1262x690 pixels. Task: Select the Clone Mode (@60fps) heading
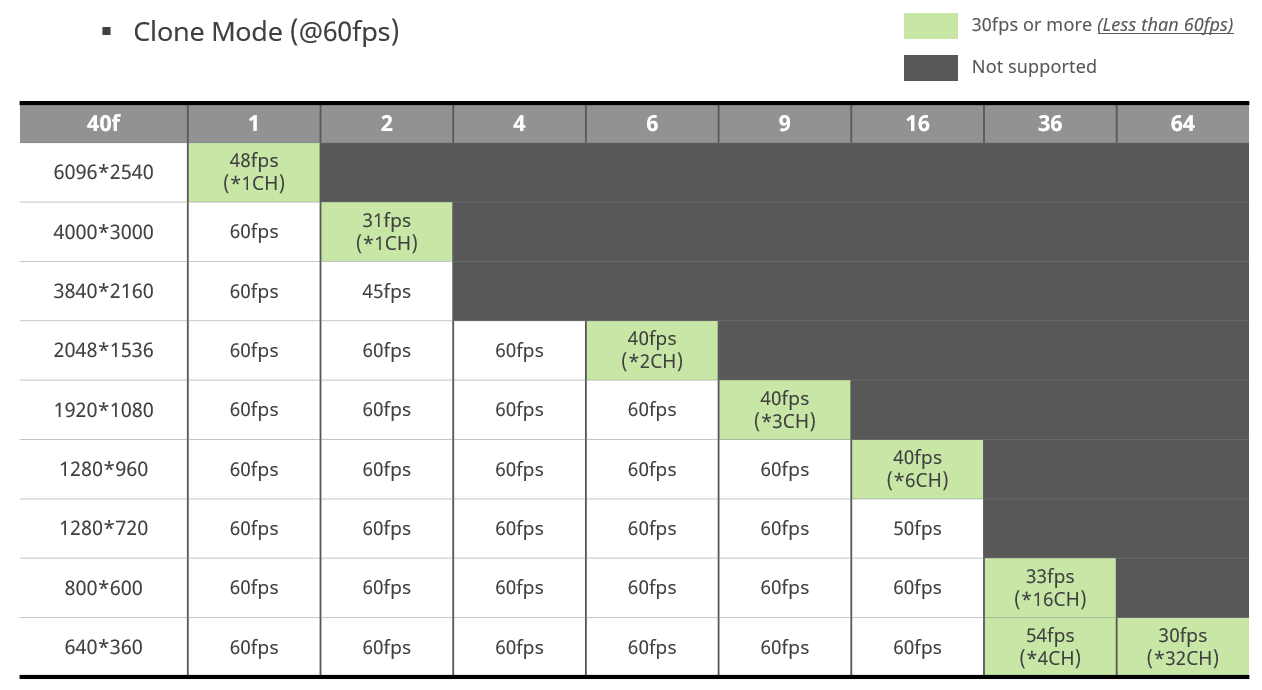click(266, 31)
